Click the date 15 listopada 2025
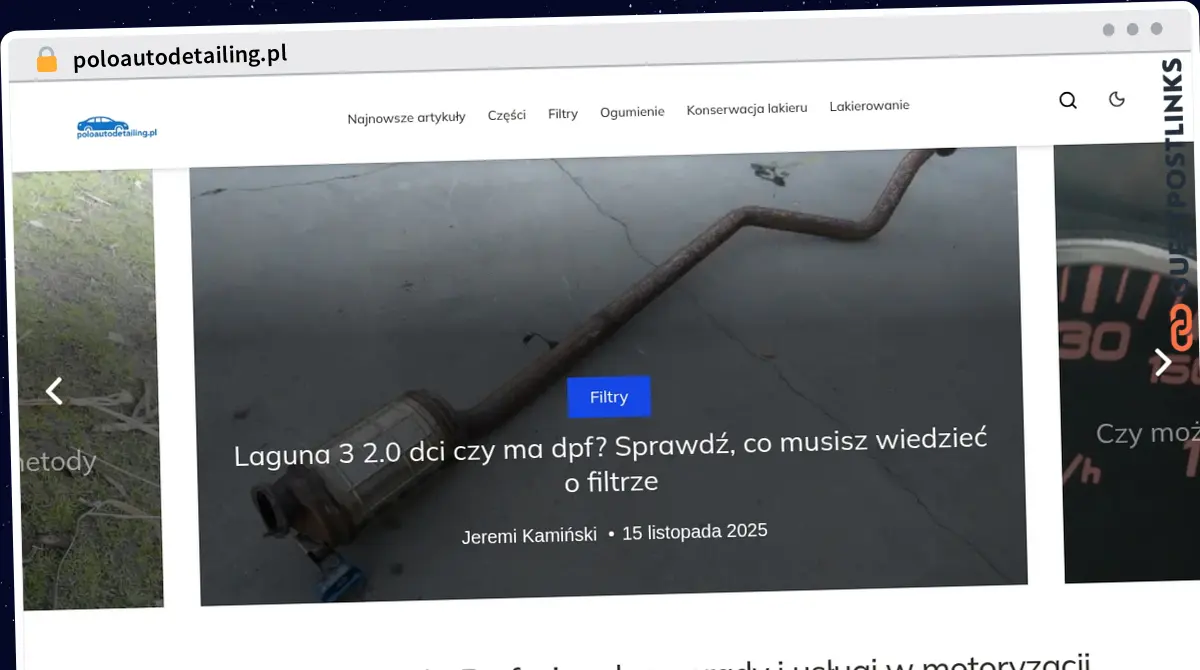Image resolution: width=1200 pixels, height=670 pixels. [x=695, y=531]
